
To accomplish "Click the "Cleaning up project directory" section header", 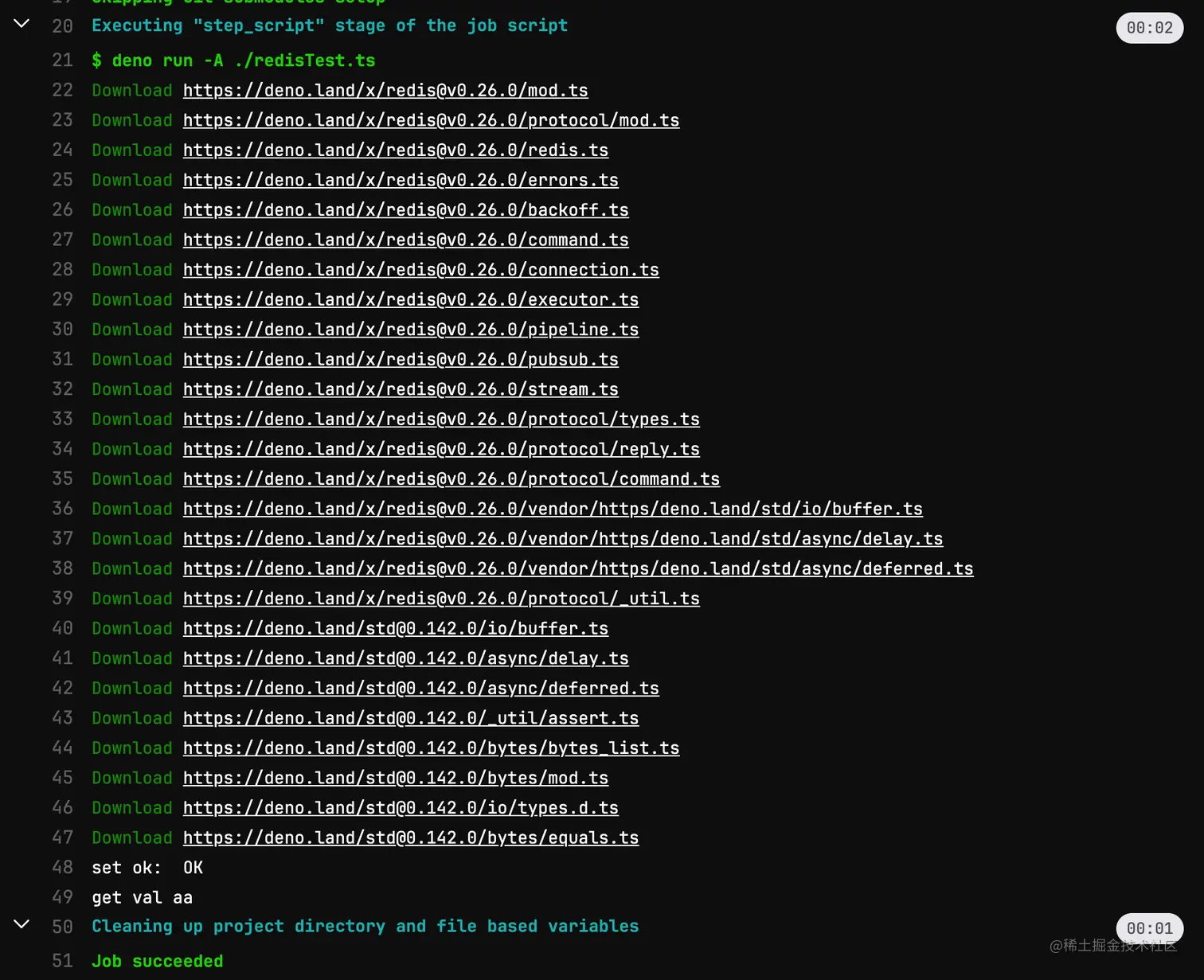I will (x=365, y=927).
